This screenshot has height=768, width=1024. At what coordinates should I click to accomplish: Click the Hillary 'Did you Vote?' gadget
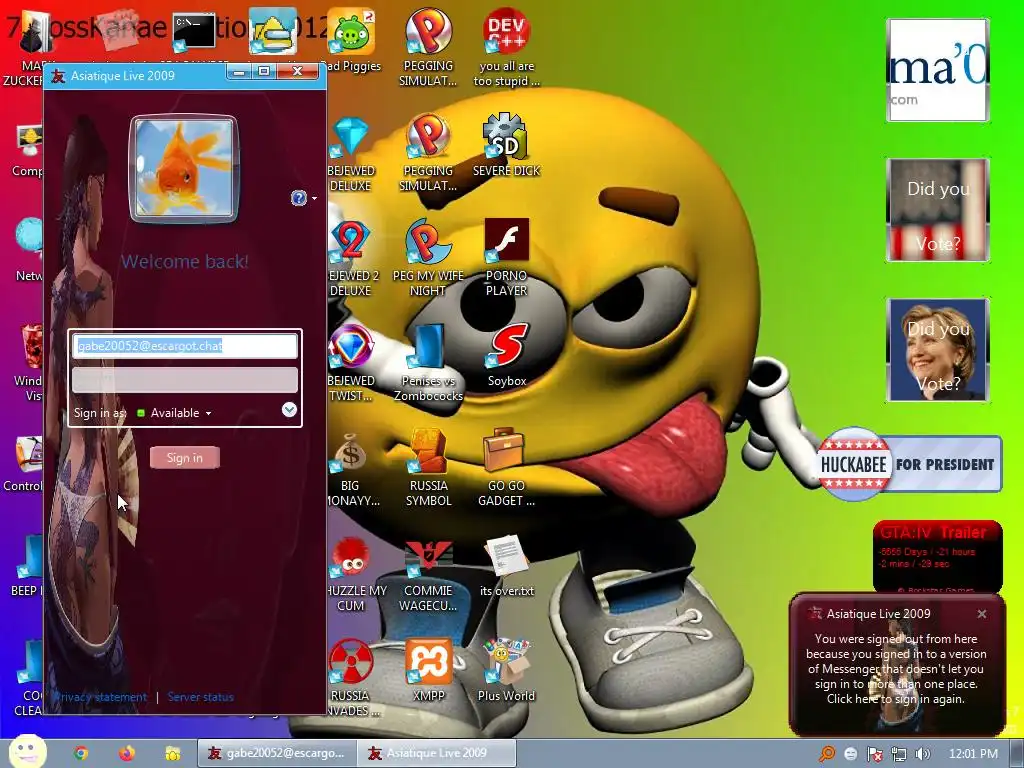coord(938,350)
